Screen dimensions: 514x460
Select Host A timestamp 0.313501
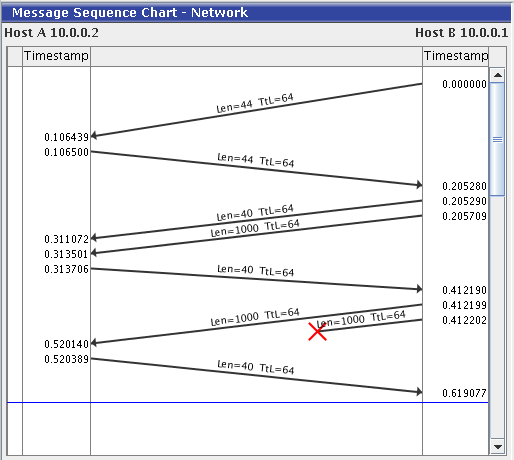66,254
